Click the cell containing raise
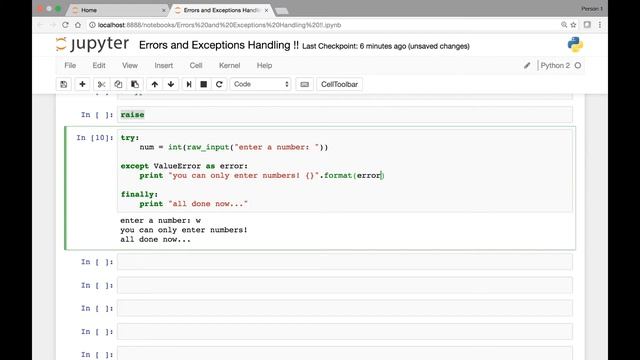 coord(345,115)
